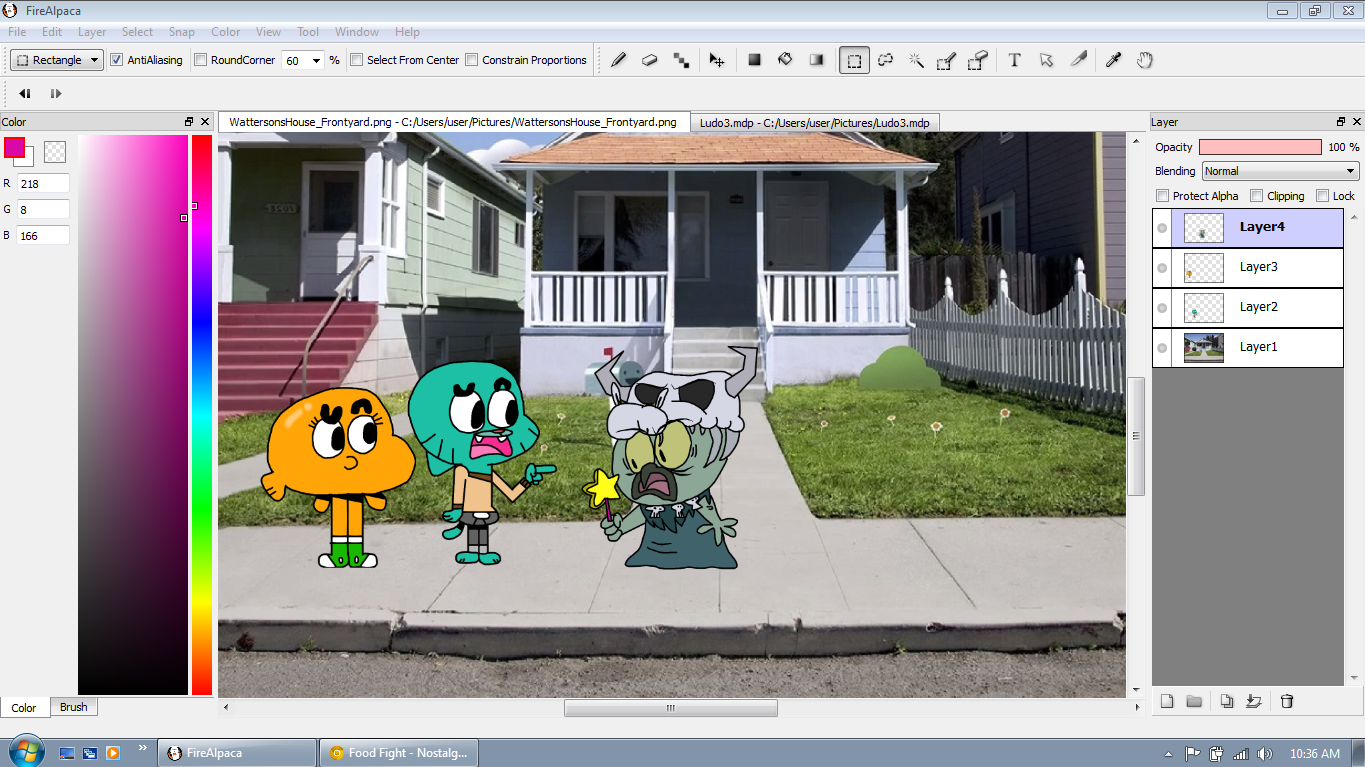Toggle visibility of Layer1
The width and height of the screenshot is (1365, 767).
[x=1162, y=348]
